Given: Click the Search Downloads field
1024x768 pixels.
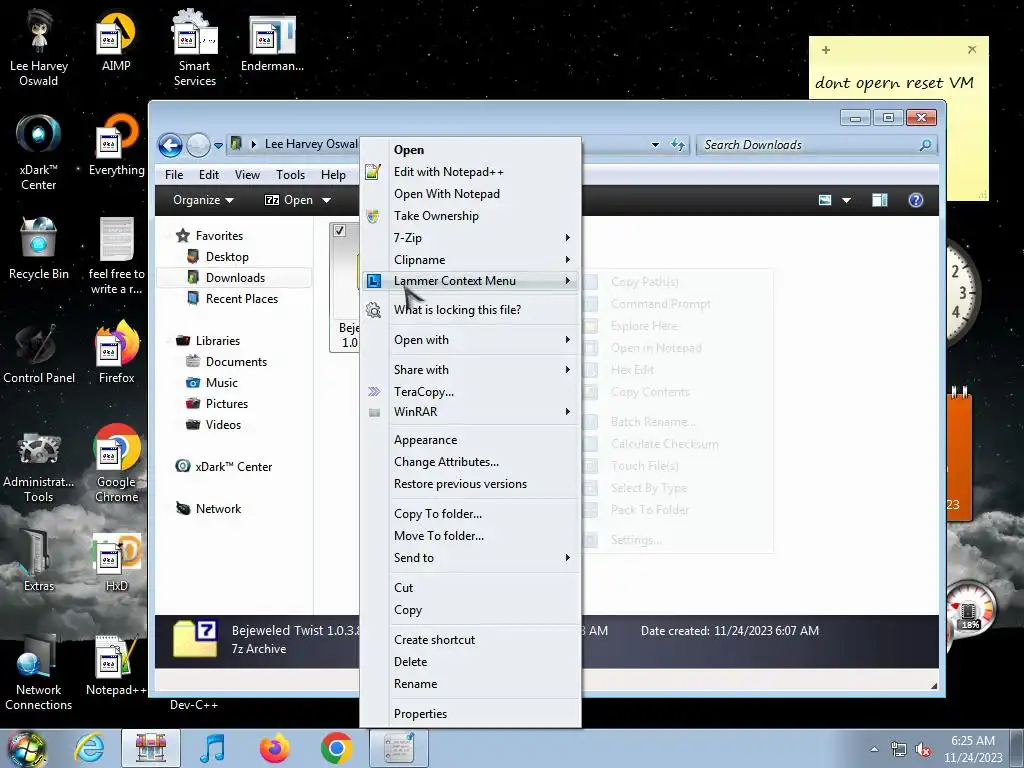Looking at the screenshot, I should (x=808, y=145).
